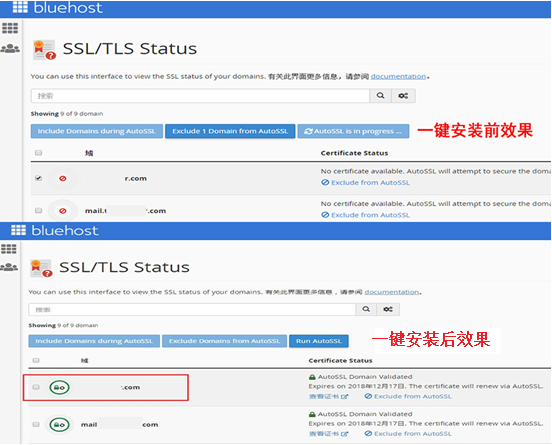Viewport: 552px width, 445px height.
Task: Open documentation link in top panel
Action: [398, 76]
